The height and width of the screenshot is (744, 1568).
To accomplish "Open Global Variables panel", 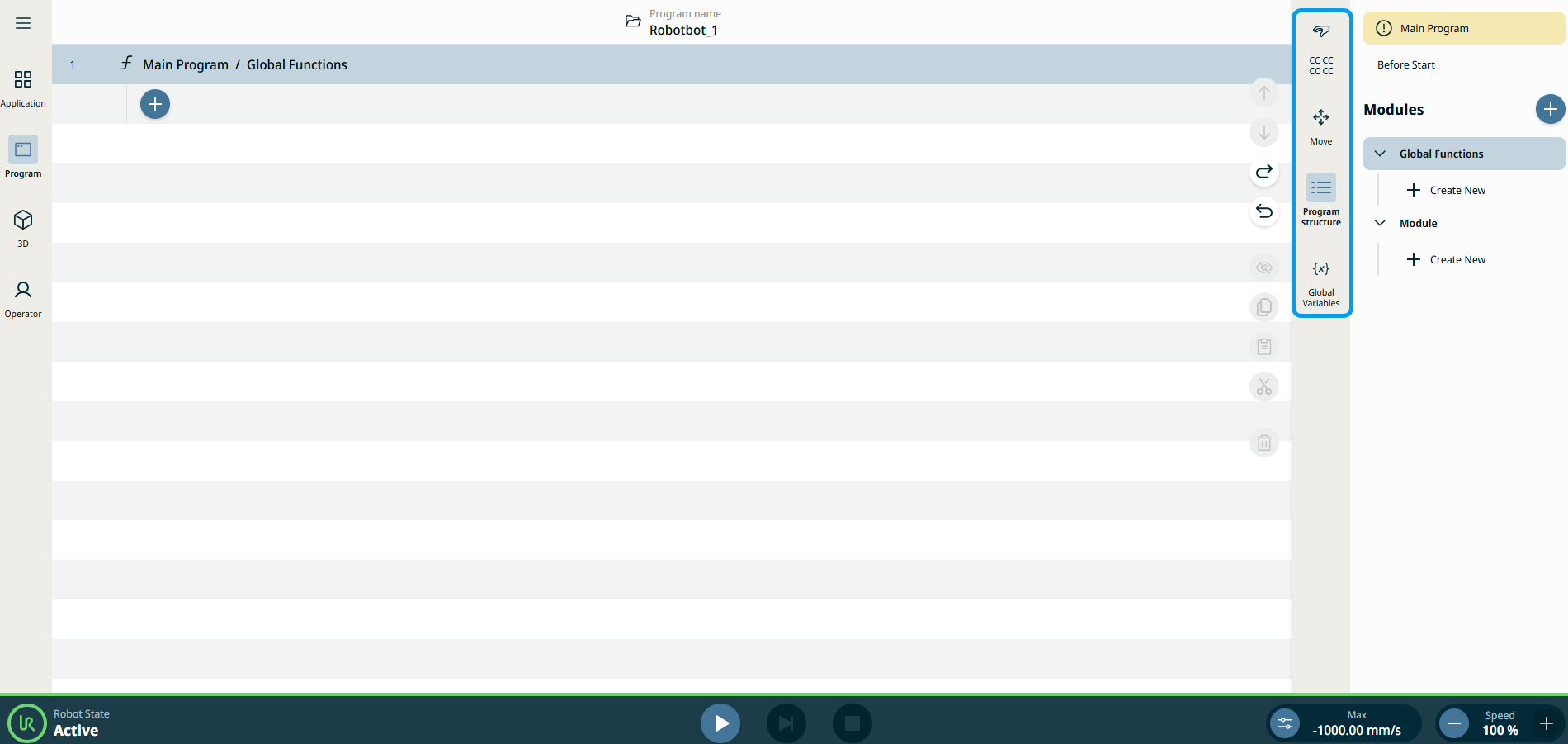I will click(x=1320, y=281).
